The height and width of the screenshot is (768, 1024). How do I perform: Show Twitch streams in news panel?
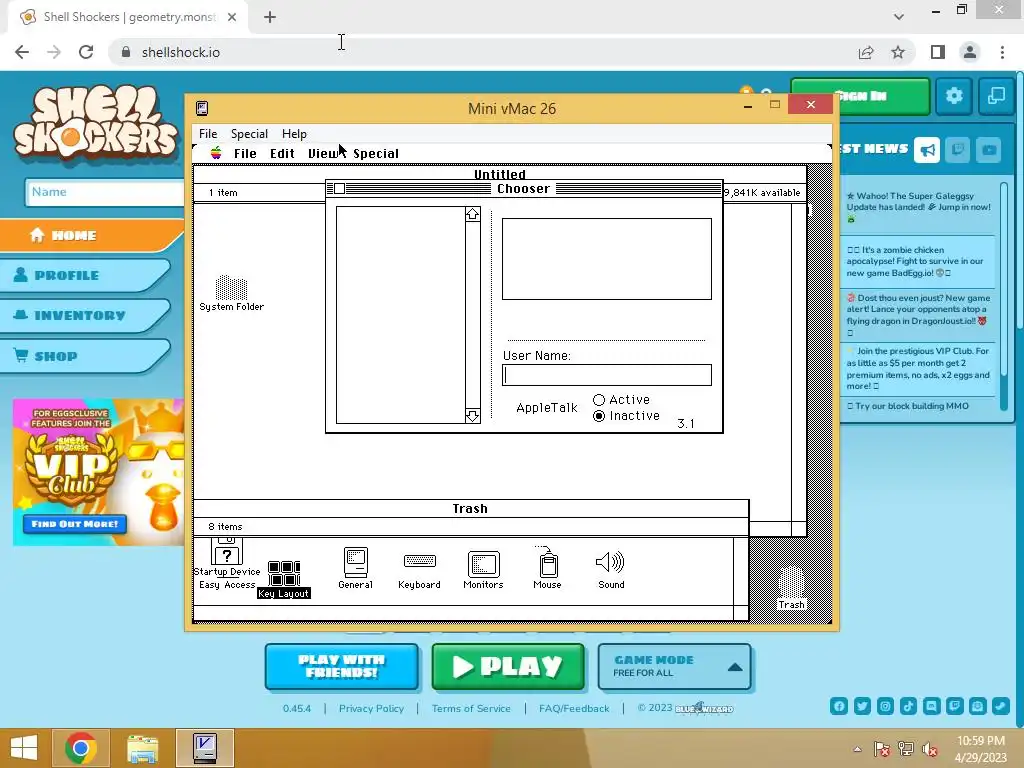point(957,150)
